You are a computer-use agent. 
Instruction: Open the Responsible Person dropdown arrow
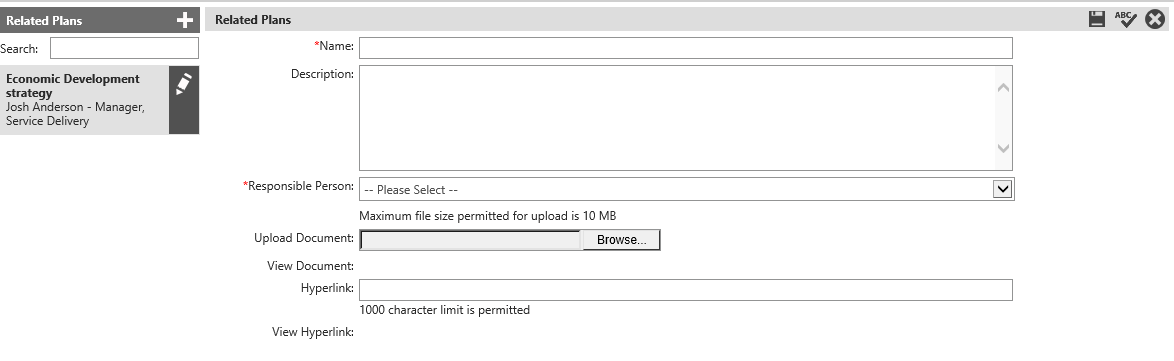click(1003, 189)
